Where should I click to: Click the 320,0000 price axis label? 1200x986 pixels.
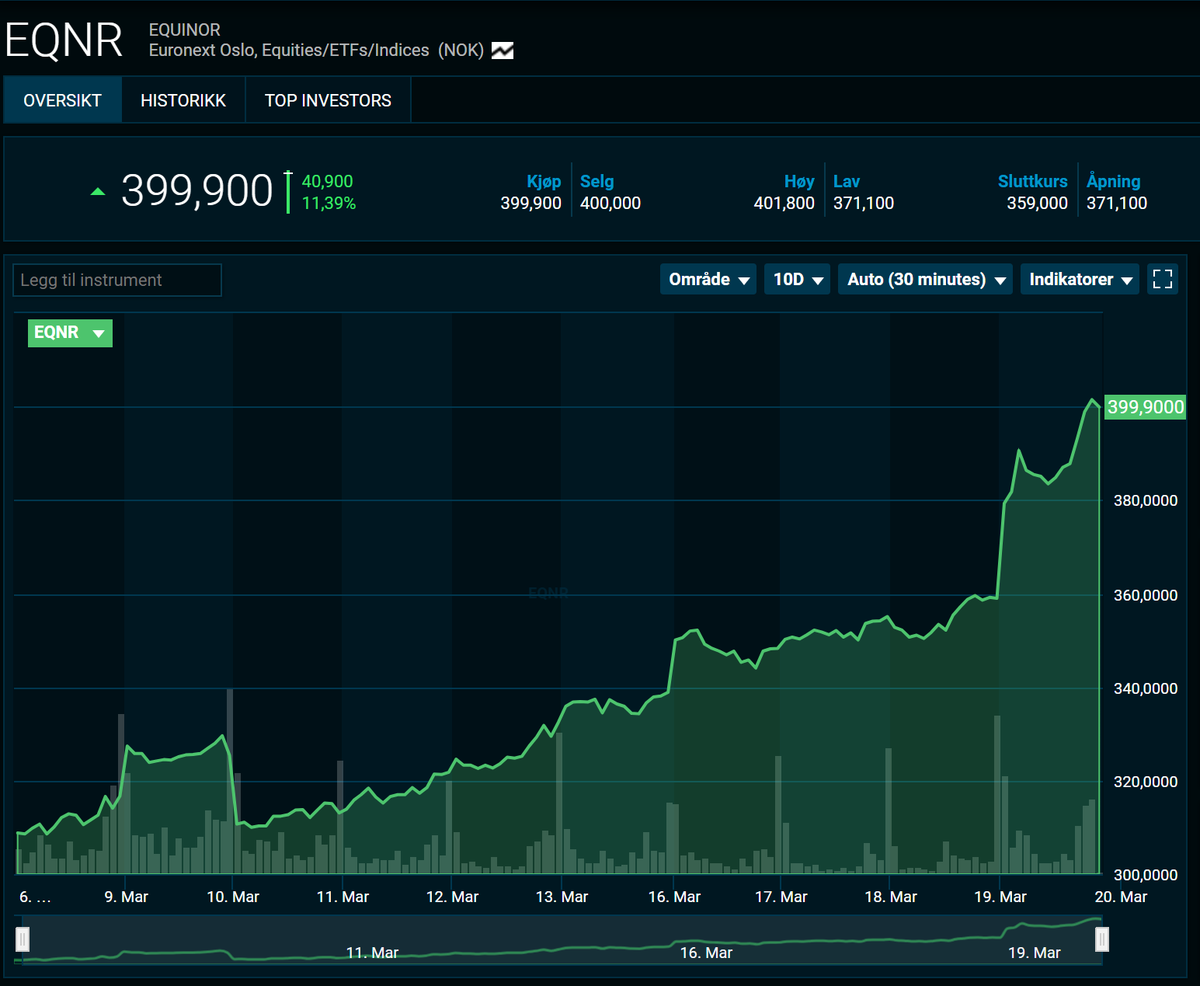click(x=1144, y=782)
